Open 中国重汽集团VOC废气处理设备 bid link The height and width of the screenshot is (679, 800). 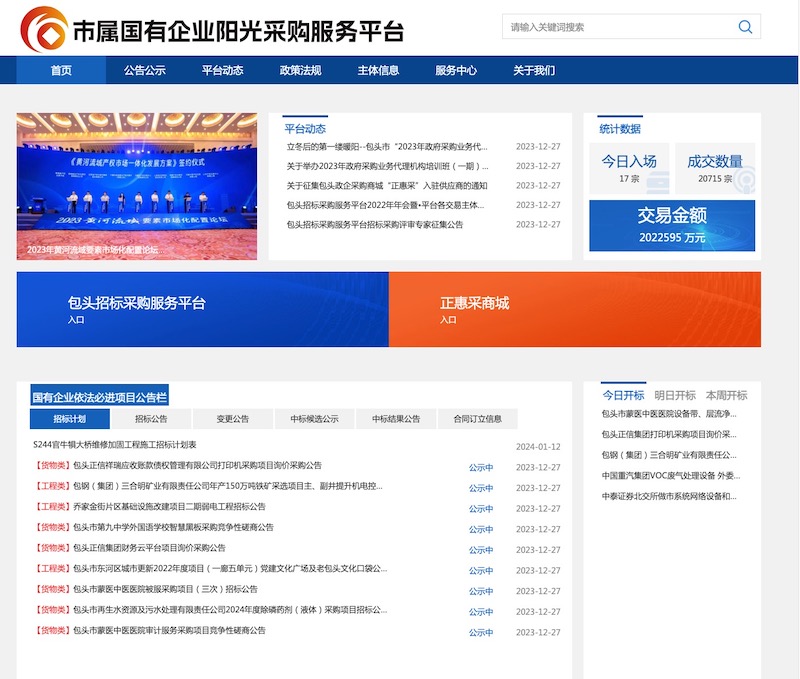[x=670, y=476]
